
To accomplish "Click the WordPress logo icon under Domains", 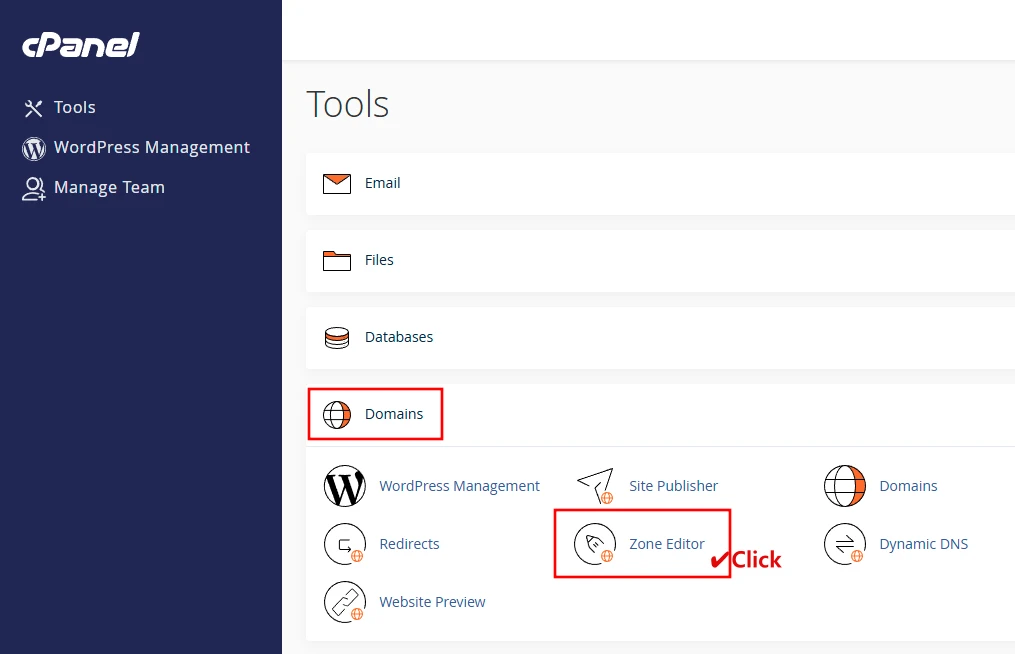I will [x=345, y=486].
